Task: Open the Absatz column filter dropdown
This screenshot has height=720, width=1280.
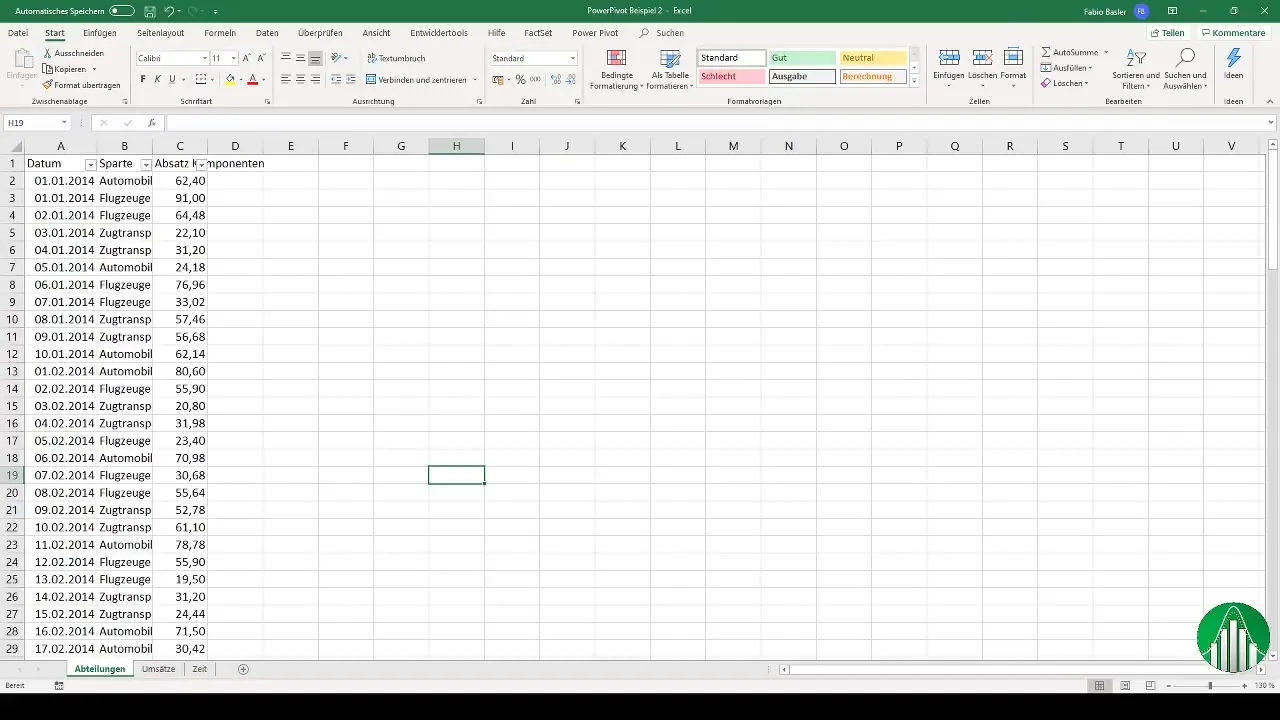Action: coord(201,164)
